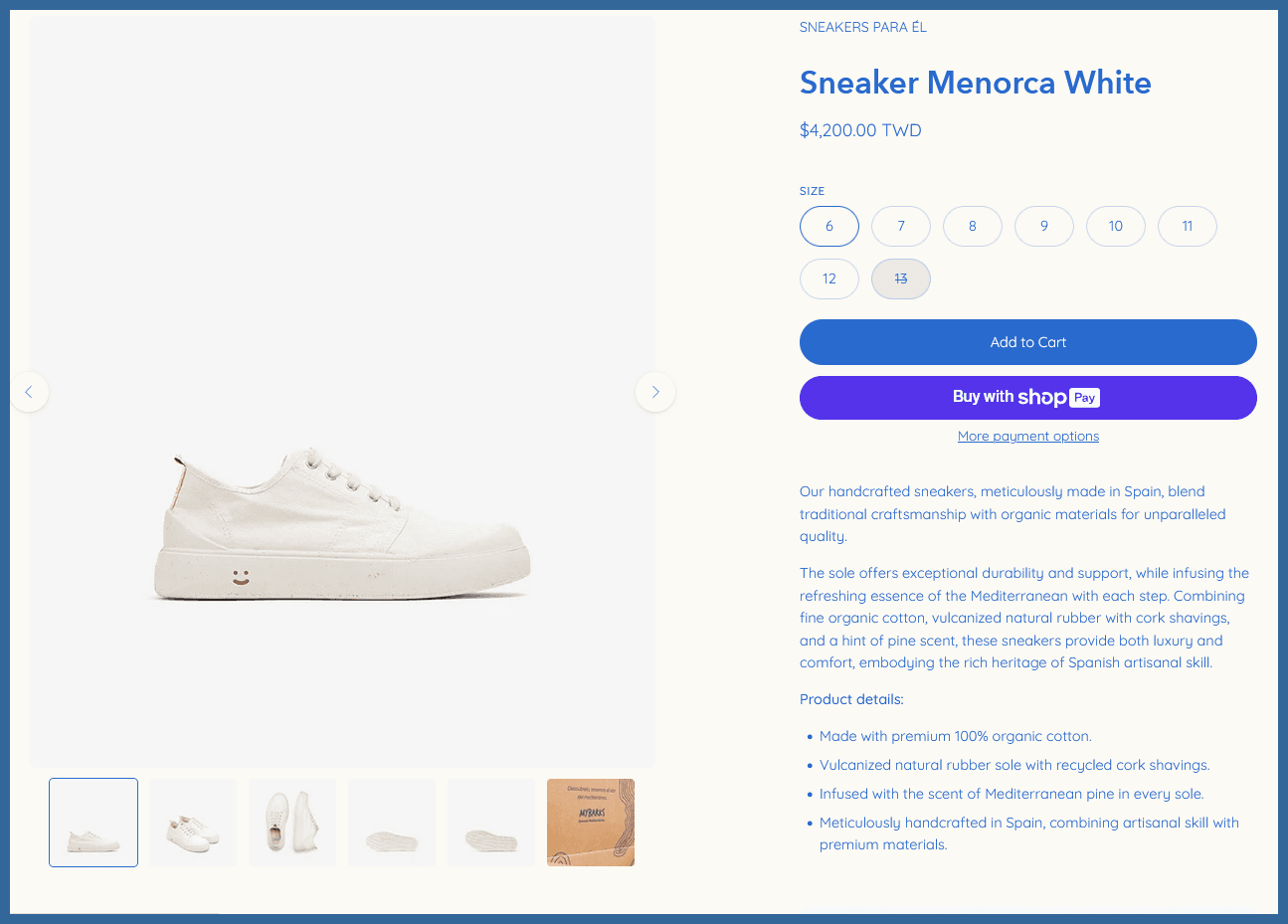Image resolution: width=1288 pixels, height=924 pixels.
Task: Select first side-view shoe thumbnail
Action: point(93,823)
